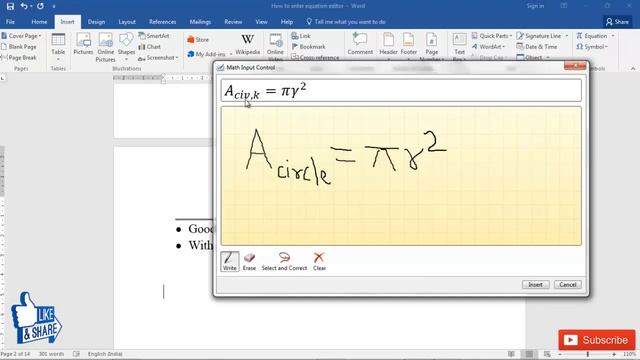Insert Date & Time
Viewport: 640px width, 360px height.
(537, 47)
